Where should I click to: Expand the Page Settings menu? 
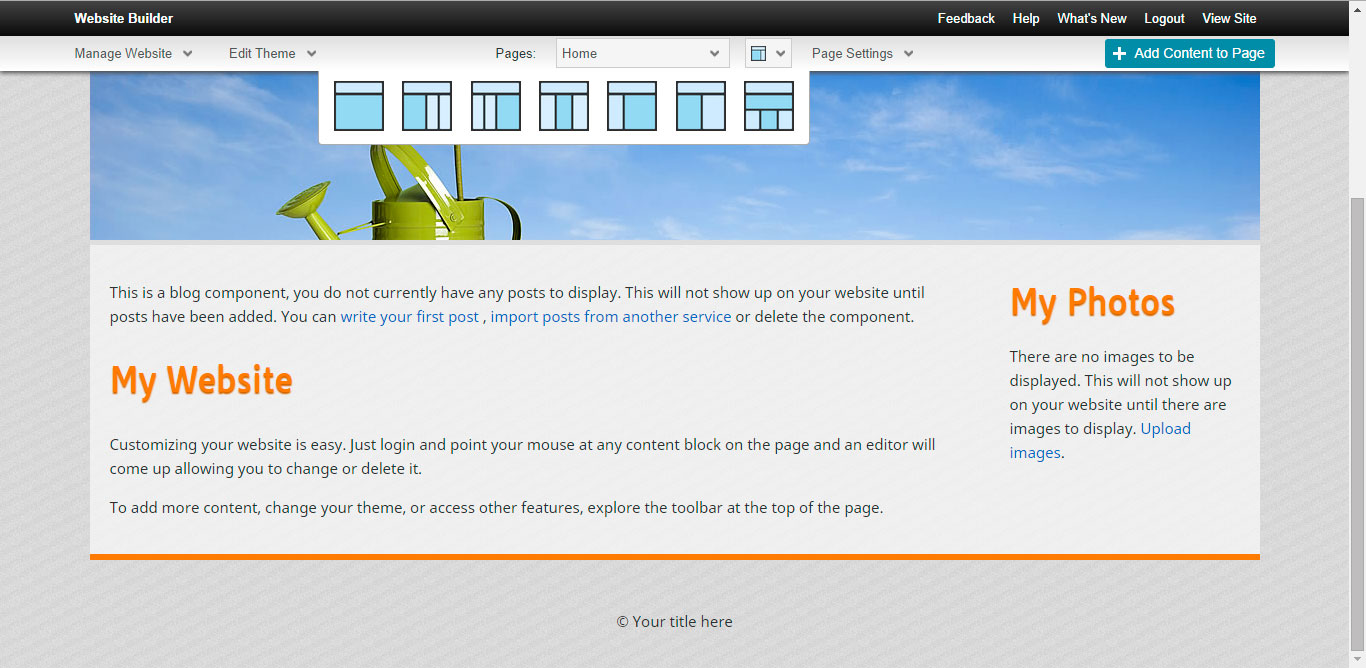pos(863,54)
